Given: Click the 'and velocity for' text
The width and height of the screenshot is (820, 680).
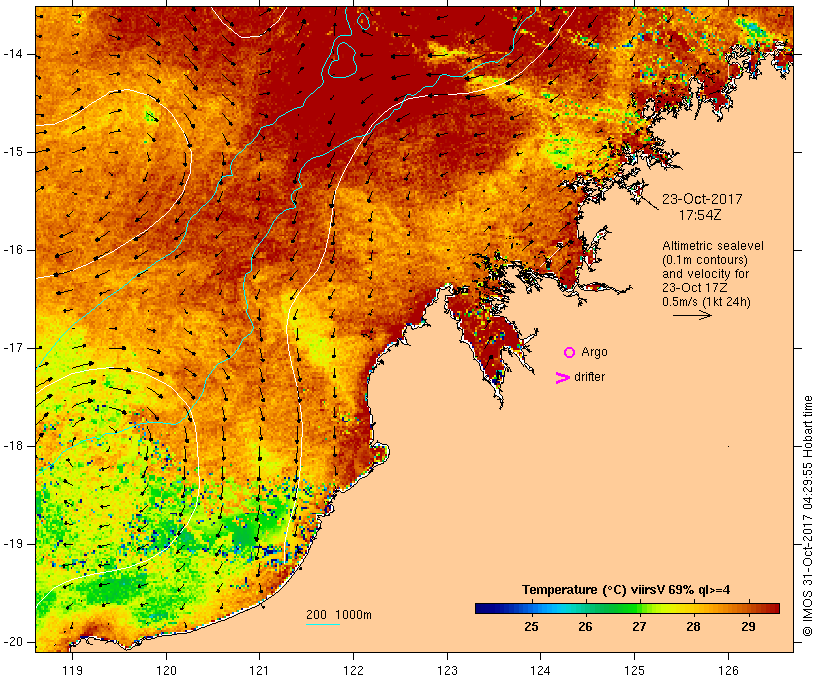Looking at the screenshot, I should 705,274.
